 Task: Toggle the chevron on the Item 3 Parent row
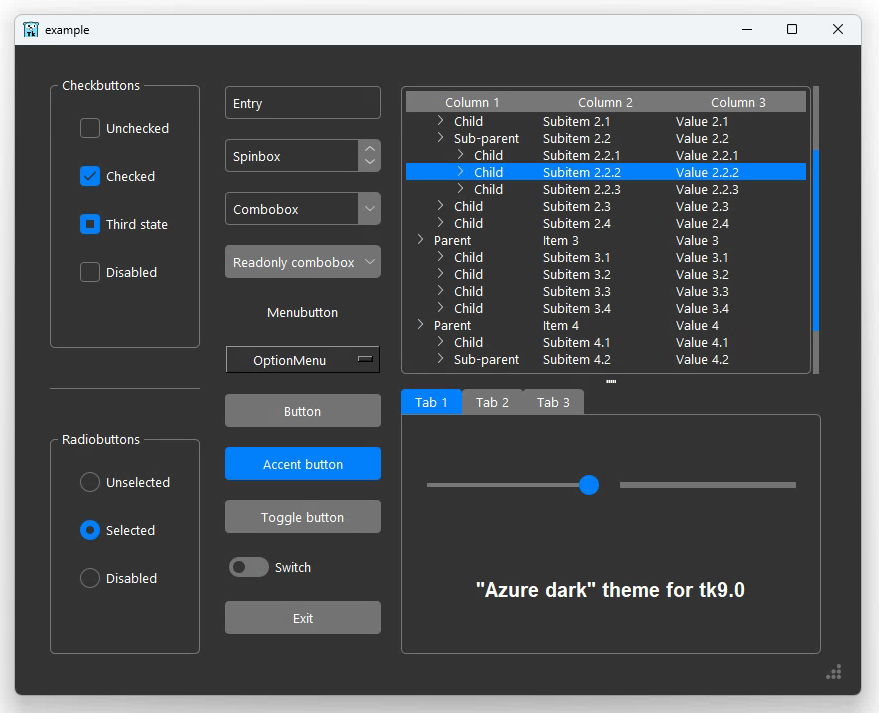coord(420,240)
